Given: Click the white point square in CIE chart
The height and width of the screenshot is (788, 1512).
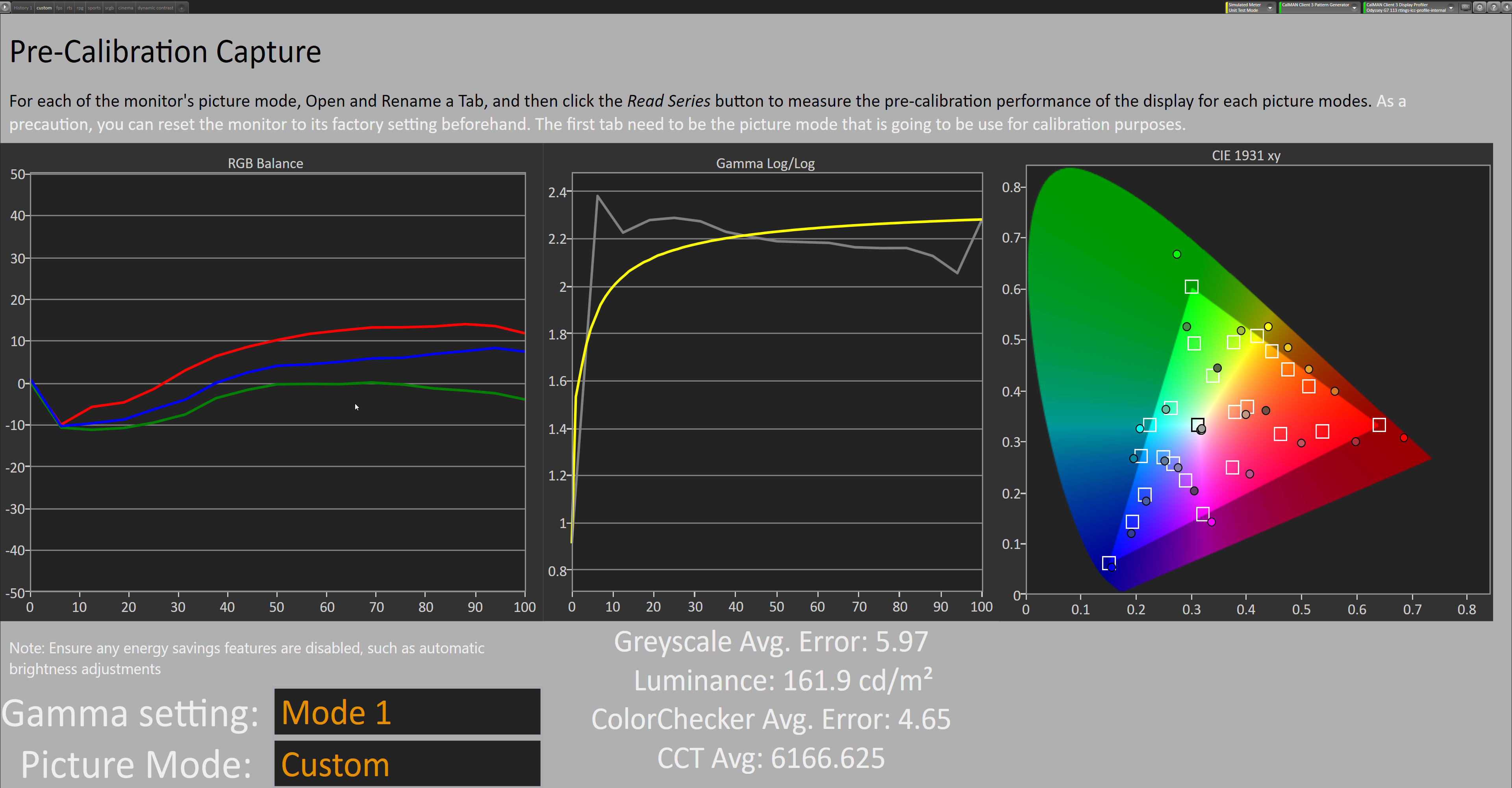Looking at the screenshot, I should (x=1197, y=424).
